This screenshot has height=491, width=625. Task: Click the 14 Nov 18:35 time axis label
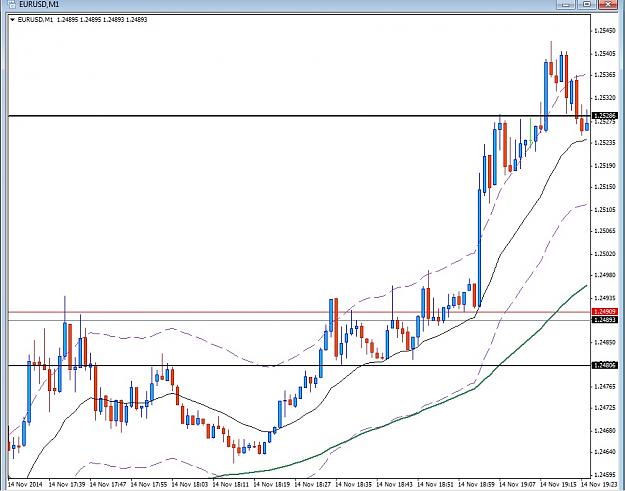point(354,484)
